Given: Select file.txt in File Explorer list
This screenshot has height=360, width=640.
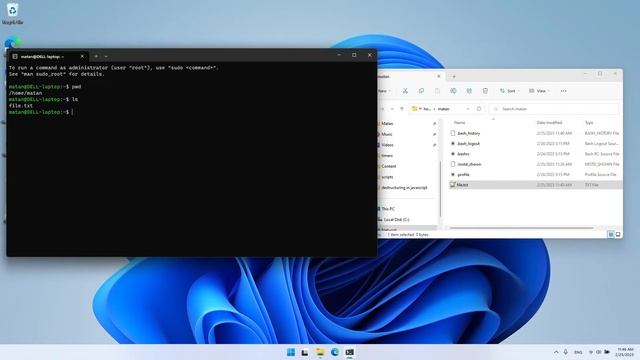Looking at the screenshot, I should point(535,185).
